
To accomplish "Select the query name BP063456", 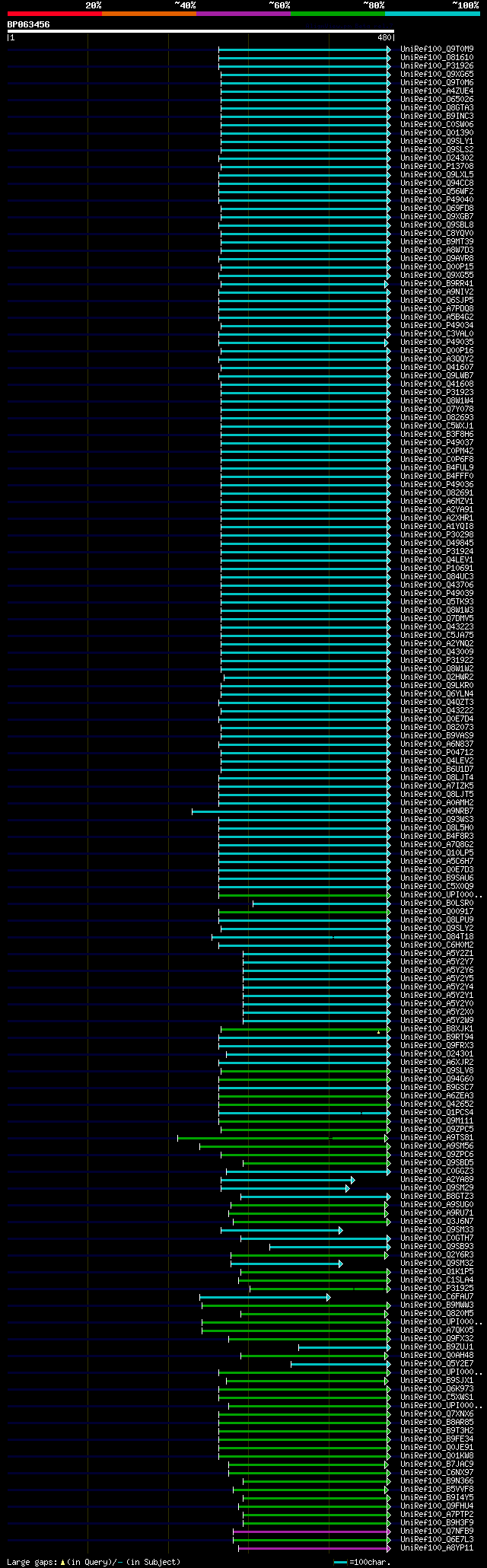I will coord(29,24).
